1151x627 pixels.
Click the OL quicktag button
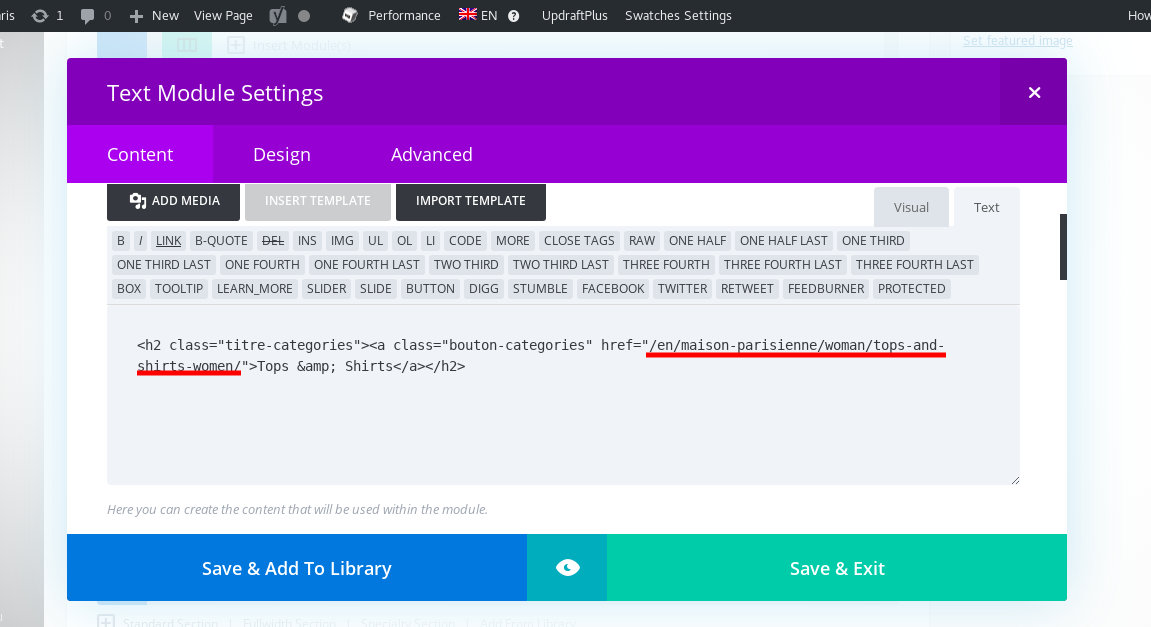404,241
